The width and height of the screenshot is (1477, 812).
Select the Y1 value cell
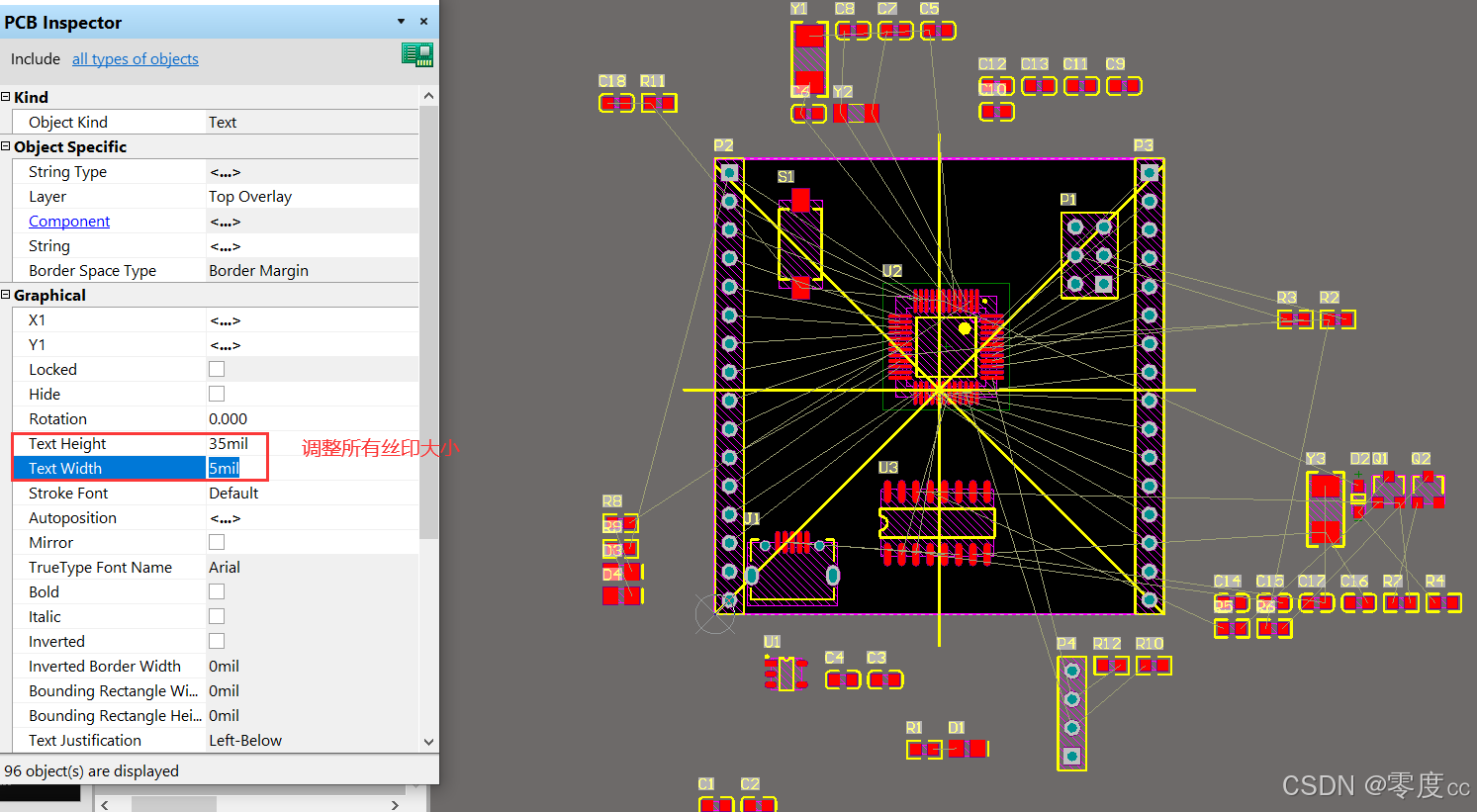(x=313, y=345)
